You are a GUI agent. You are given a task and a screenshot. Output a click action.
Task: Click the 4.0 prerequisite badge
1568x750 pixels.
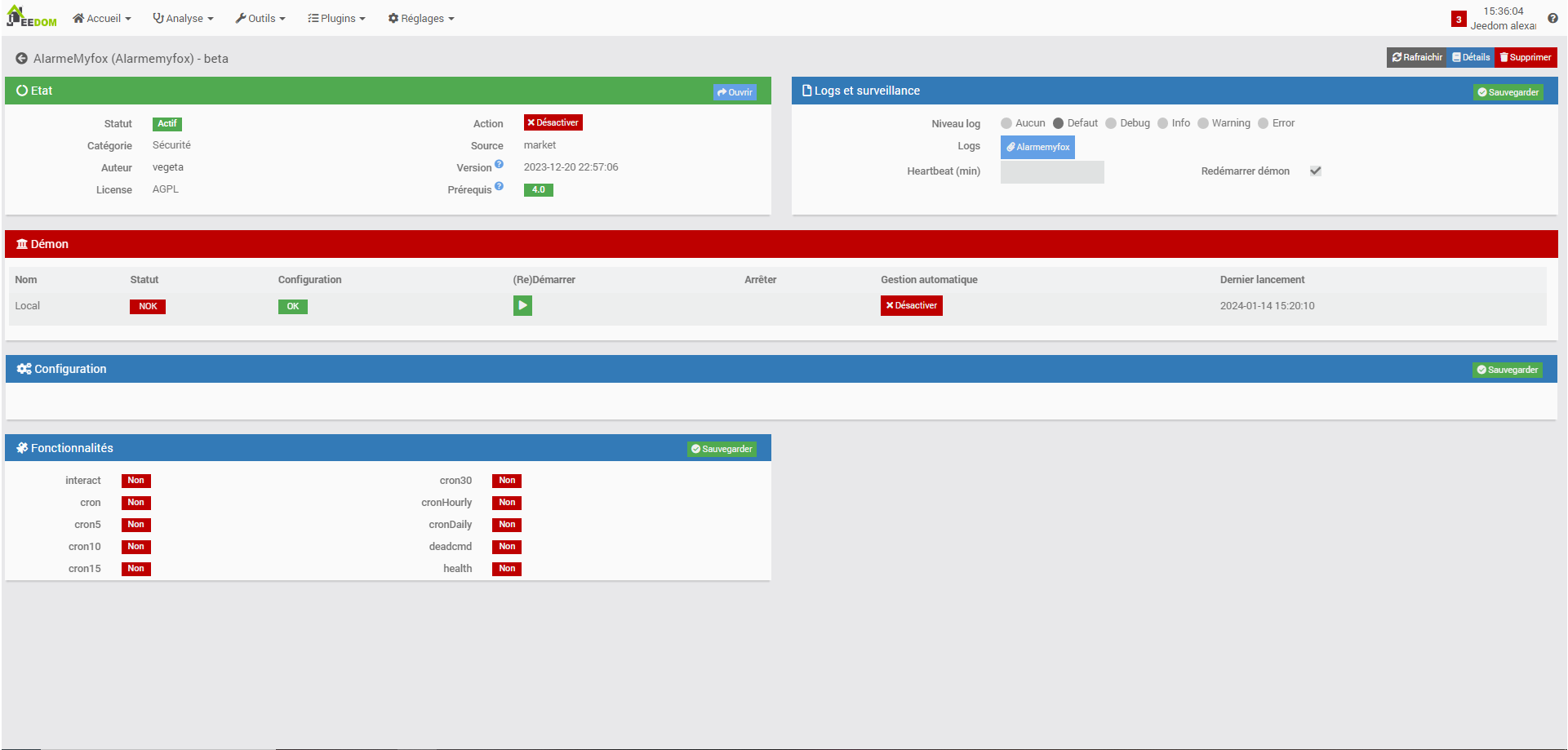(539, 190)
